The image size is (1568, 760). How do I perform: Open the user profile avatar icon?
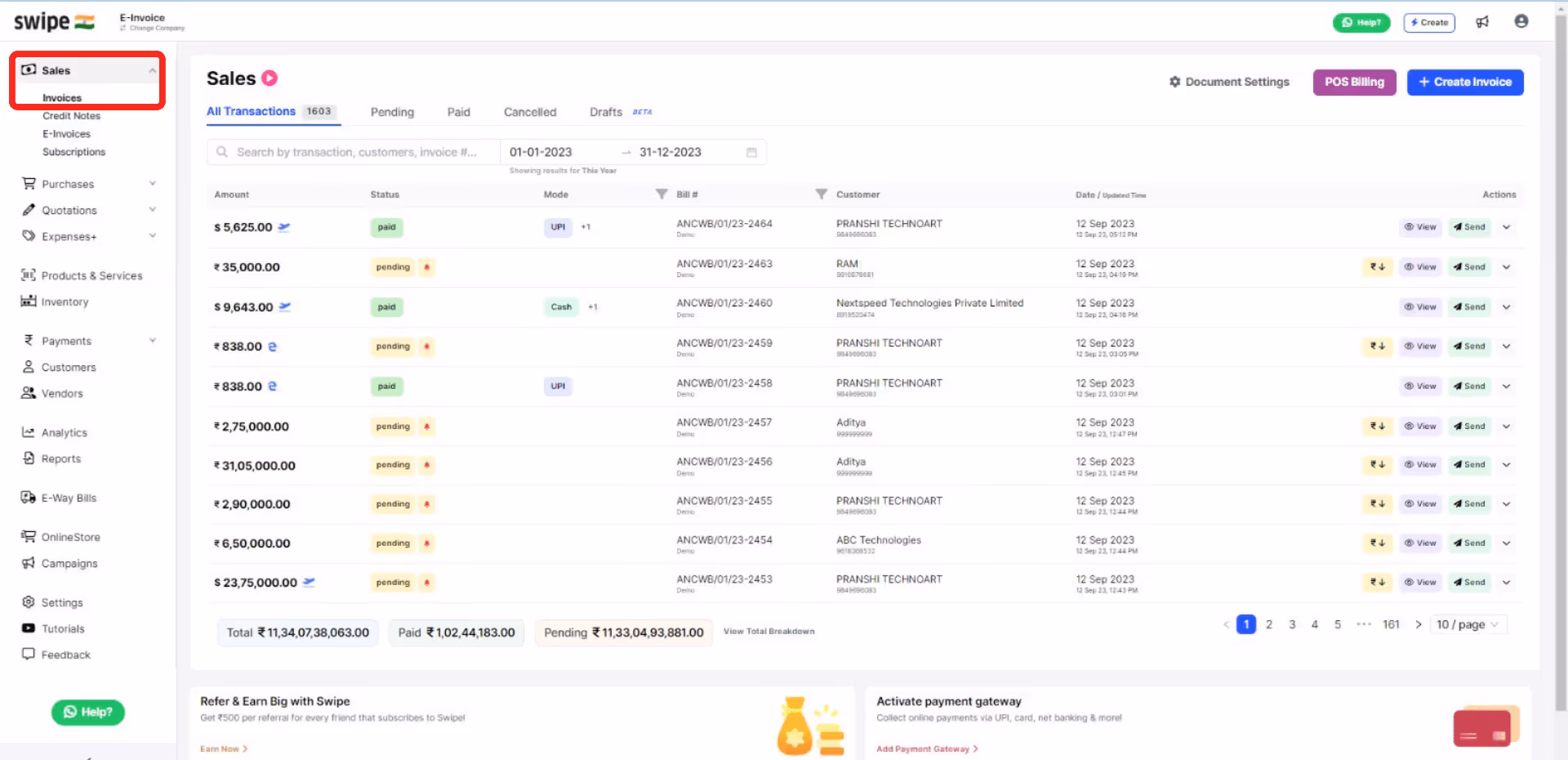[x=1521, y=21]
